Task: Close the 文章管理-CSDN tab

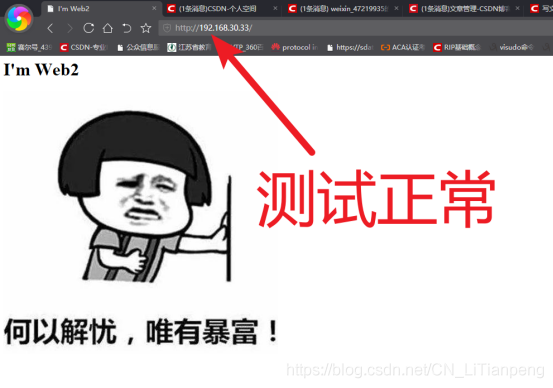Action: click(x=517, y=8)
